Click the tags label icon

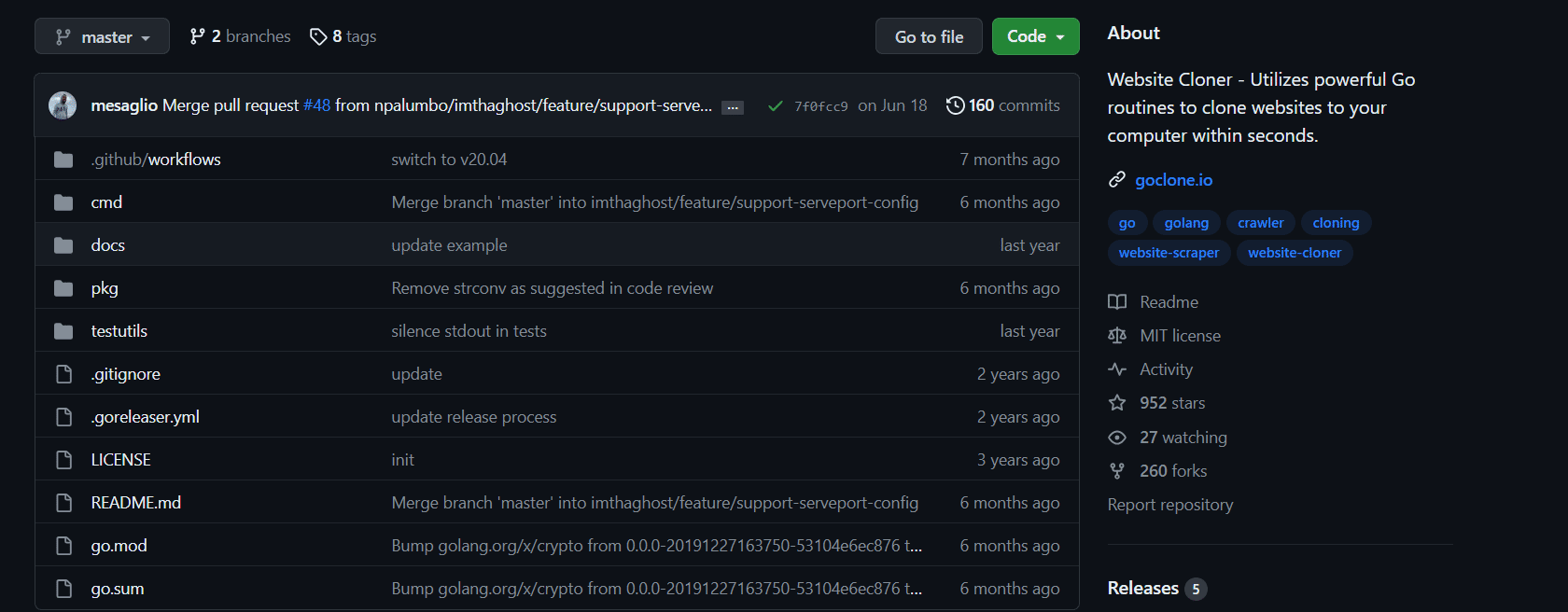(318, 36)
